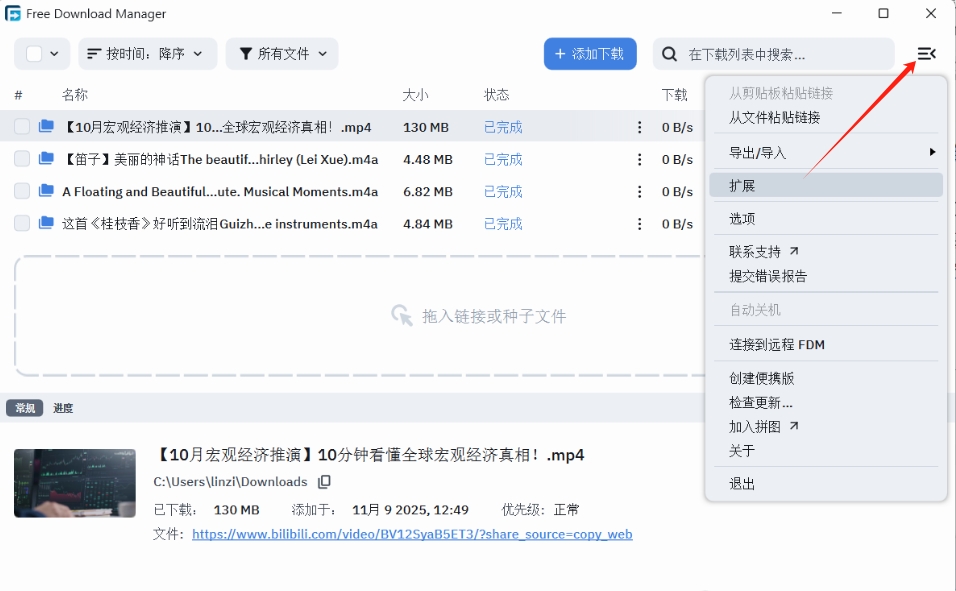Click the three-dot menu on the 笛子 row

(x=639, y=159)
